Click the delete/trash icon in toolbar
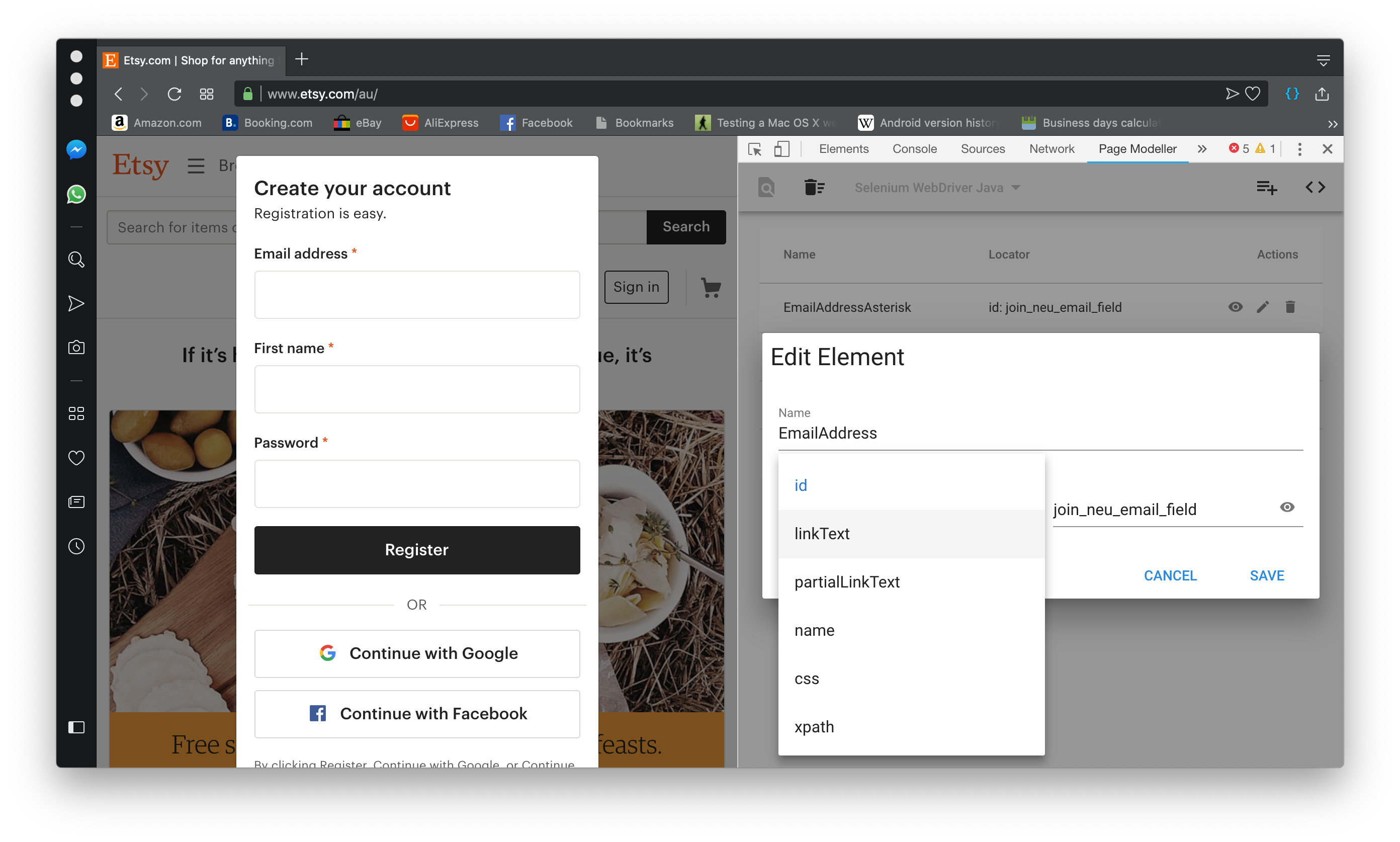 tap(814, 187)
